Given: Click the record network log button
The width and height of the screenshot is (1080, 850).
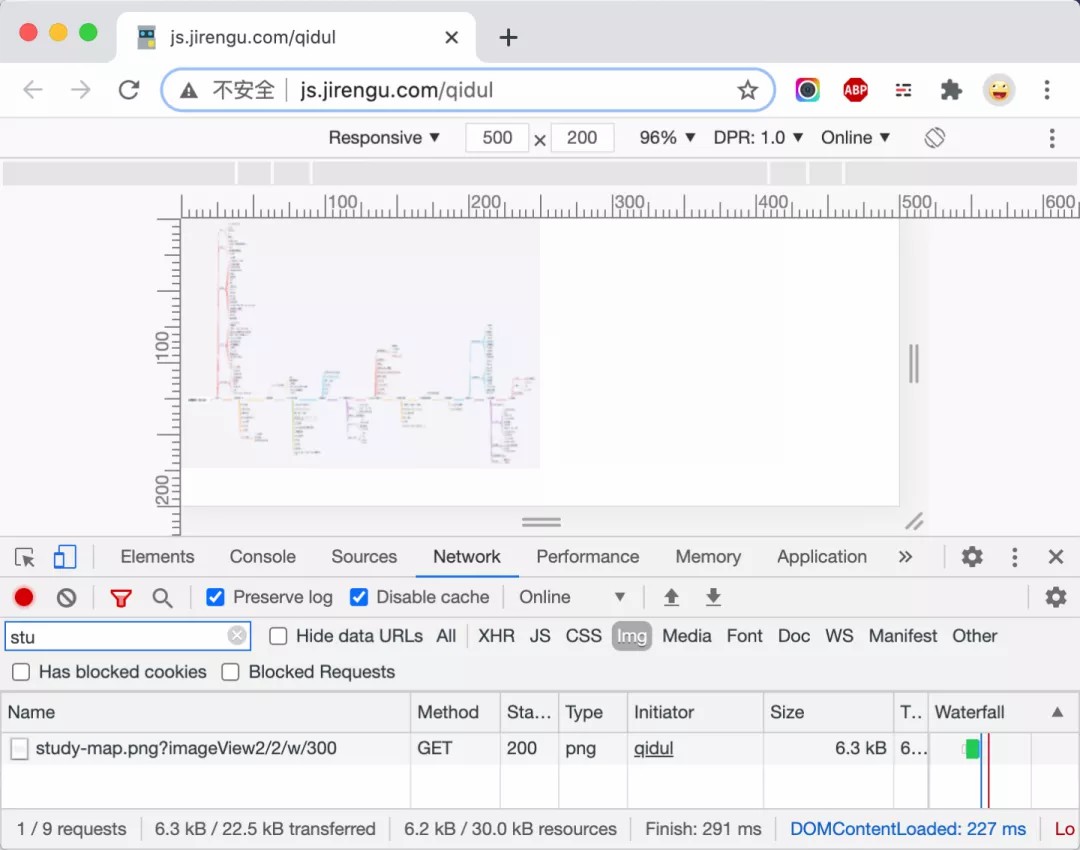Looking at the screenshot, I should coord(24,597).
